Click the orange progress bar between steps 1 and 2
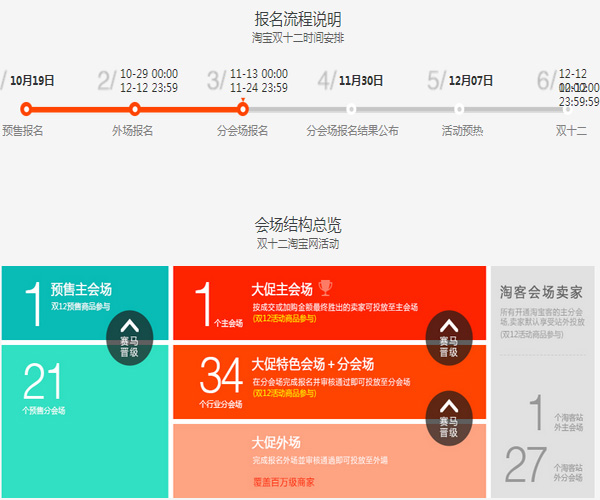 click(80, 109)
